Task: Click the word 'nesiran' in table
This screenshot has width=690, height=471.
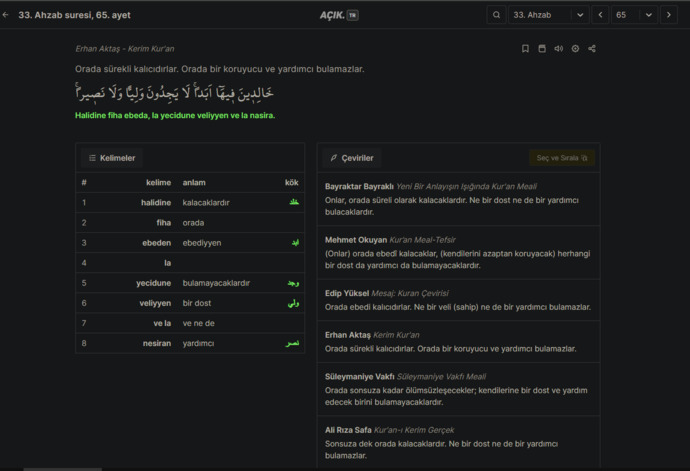Action: pos(157,343)
